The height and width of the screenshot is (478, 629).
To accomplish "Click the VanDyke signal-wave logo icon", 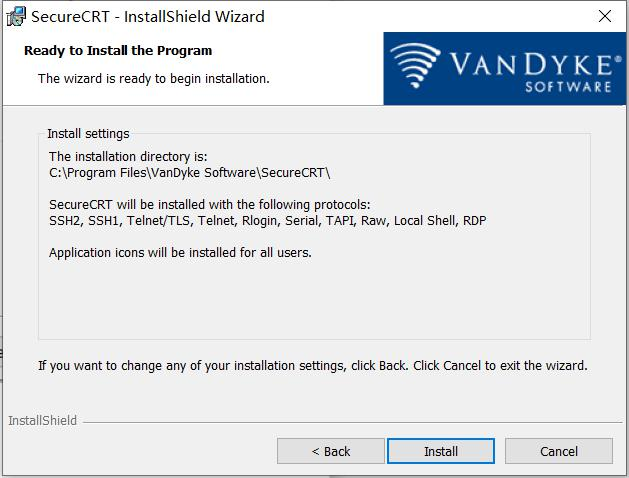I will pyautogui.click(x=420, y=66).
